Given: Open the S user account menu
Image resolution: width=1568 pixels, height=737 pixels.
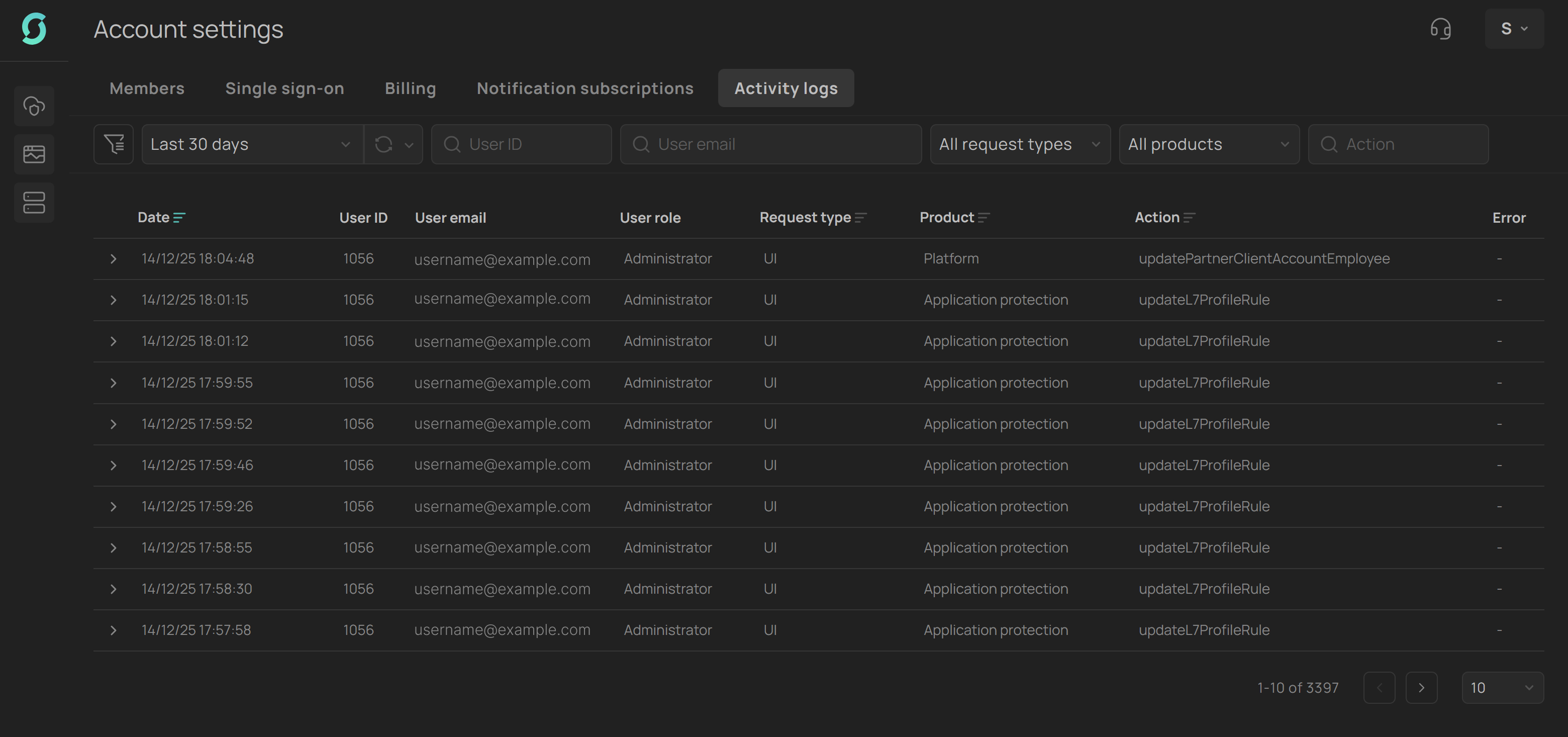Looking at the screenshot, I should (x=1514, y=29).
